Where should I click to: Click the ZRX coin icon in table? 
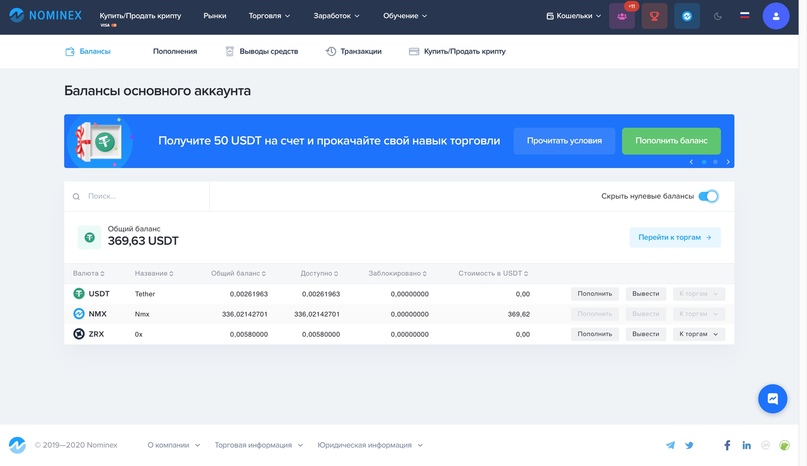pyautogui.click(x=79, y=334)
